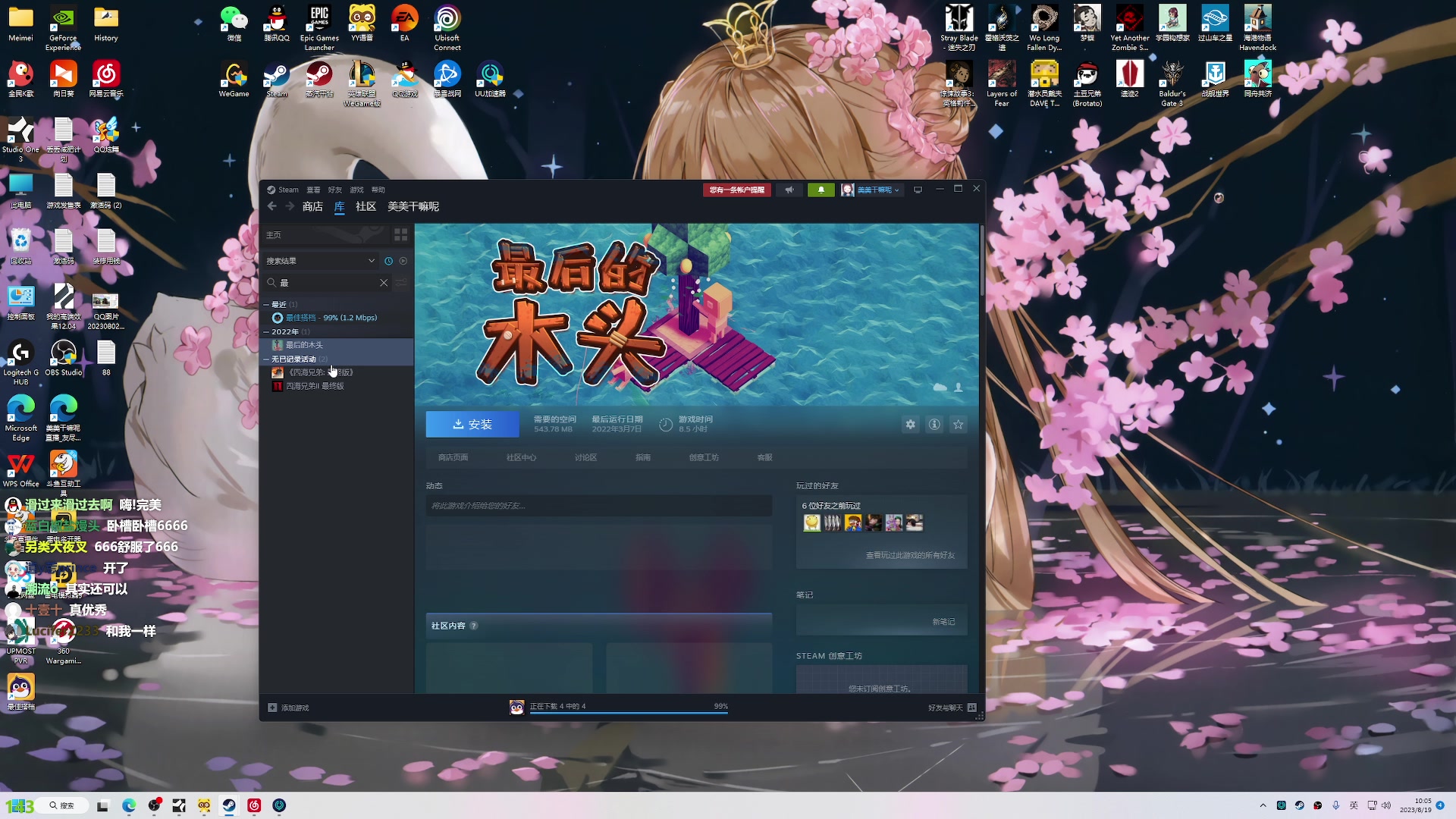Switch to the 商店 tab
1456x819 pixels.
tap(312, 206)
